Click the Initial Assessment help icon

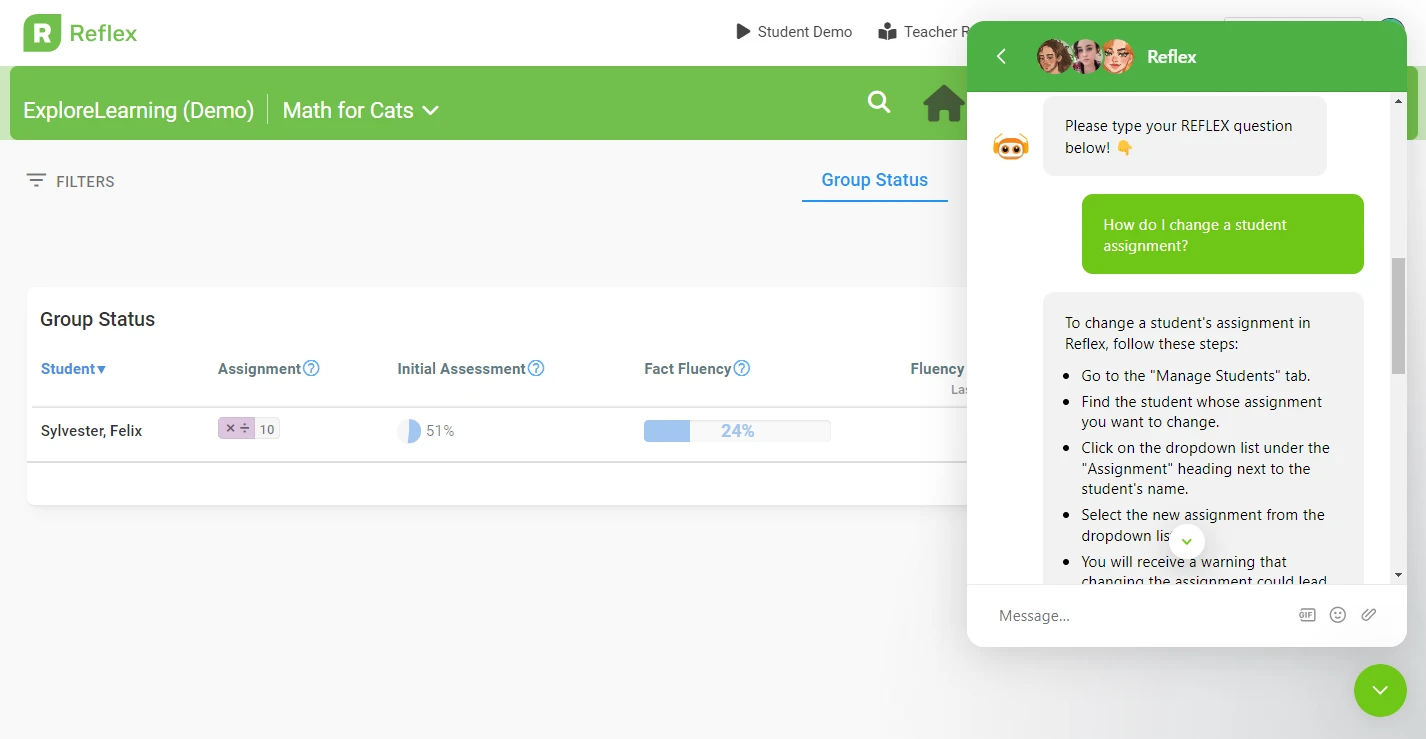coord(536,368)
